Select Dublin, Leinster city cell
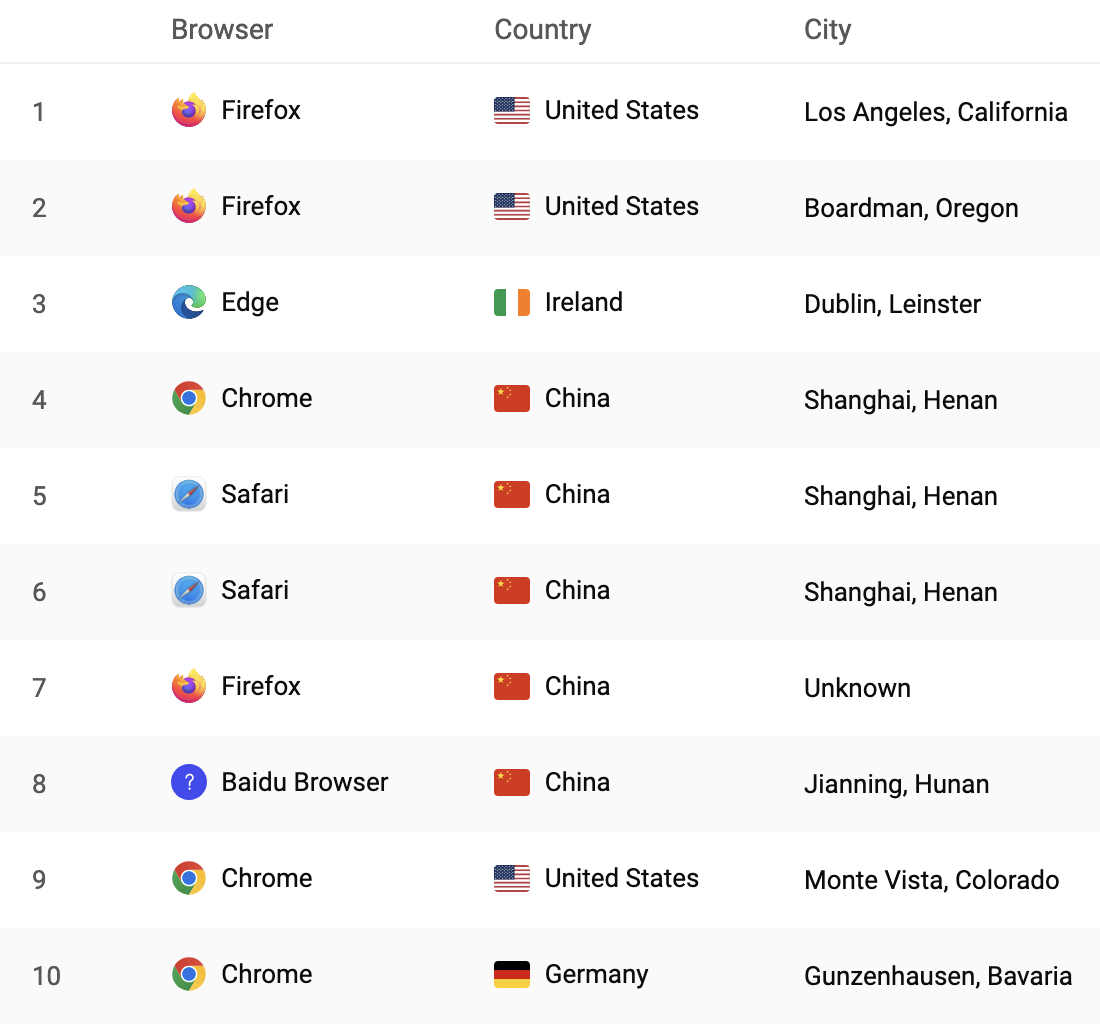1100x1032 pixels. (892, 304)
